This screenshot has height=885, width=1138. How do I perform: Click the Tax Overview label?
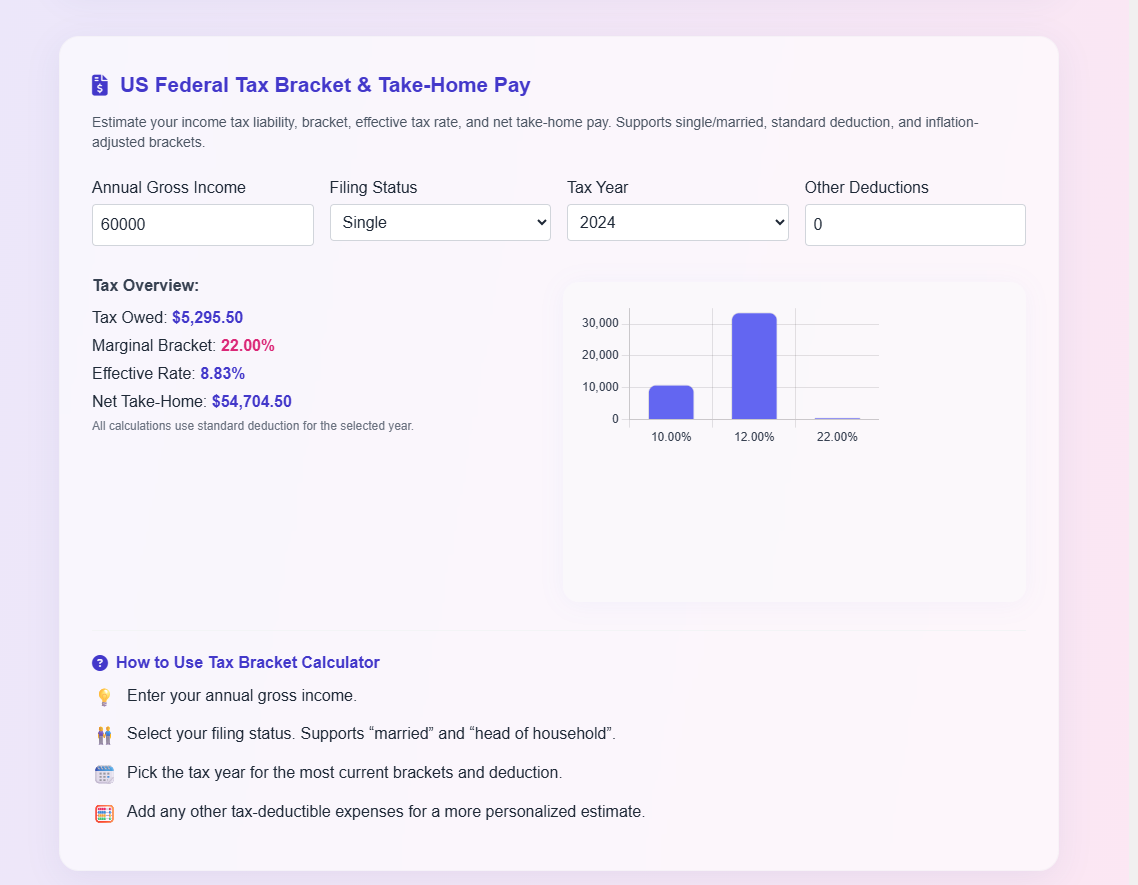click(146, 286)
